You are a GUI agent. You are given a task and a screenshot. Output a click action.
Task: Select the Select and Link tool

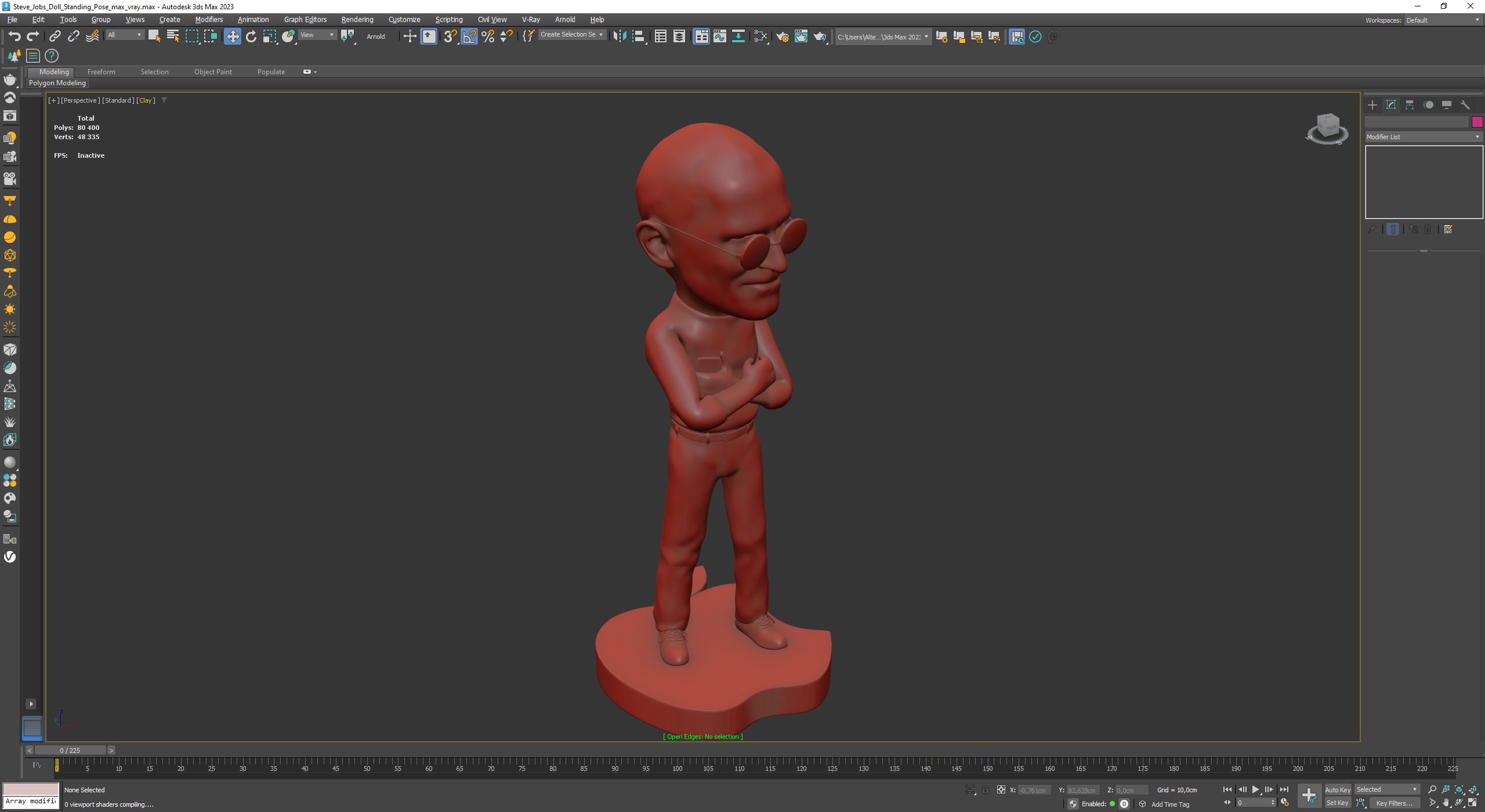55,37
